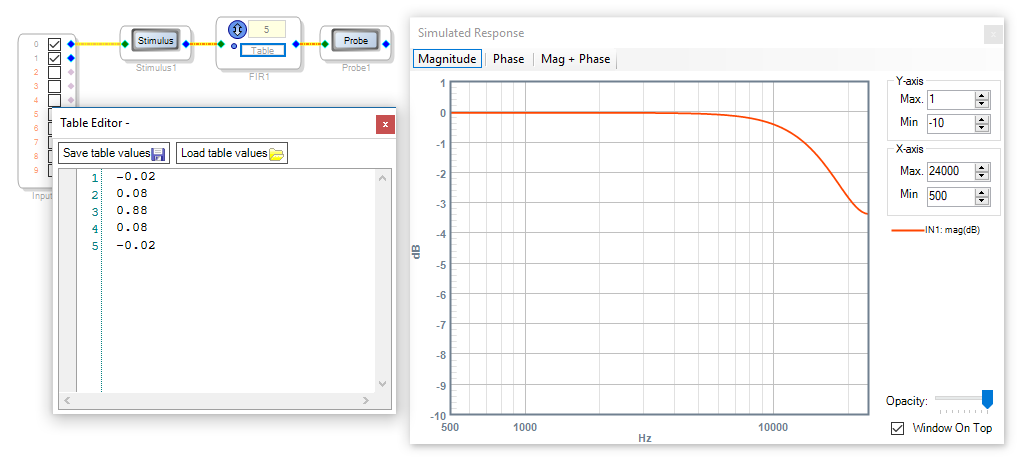Viewport: 1024px width, 470px height.
Task: Increase X-axis Max with up arrow
Action: click(982, 167)
